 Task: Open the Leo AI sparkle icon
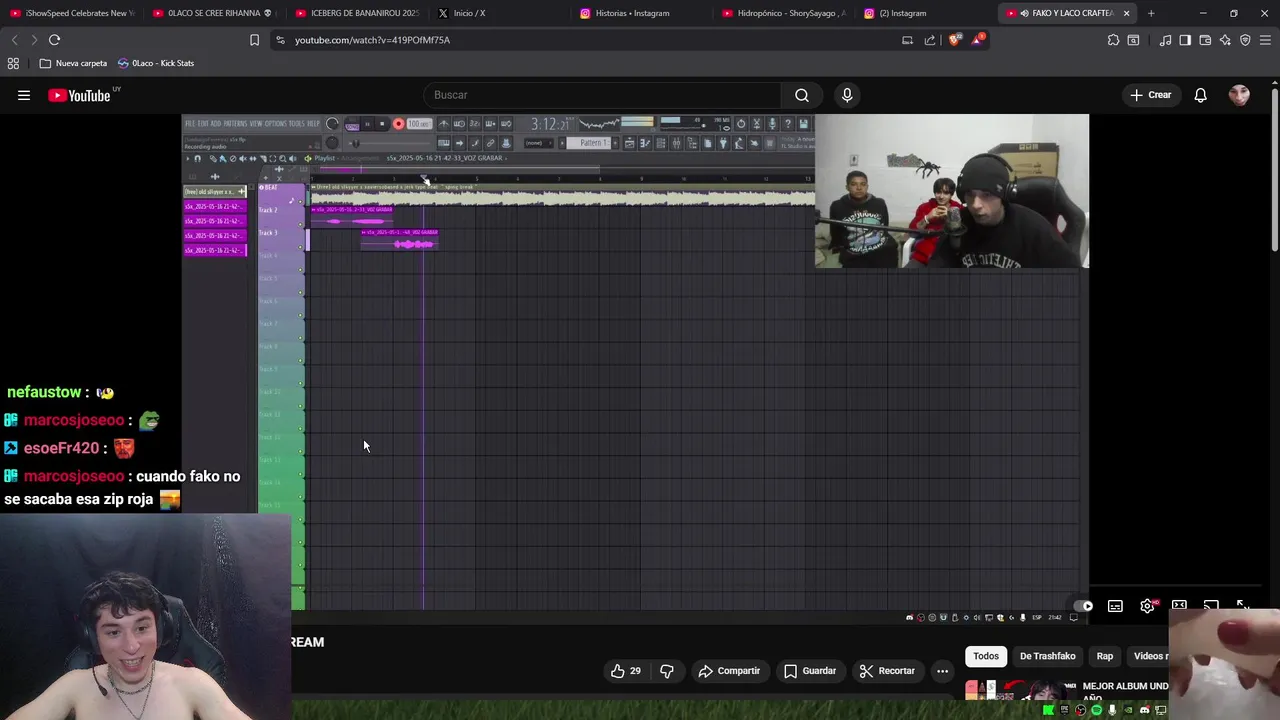click(x=1225, y=40)
